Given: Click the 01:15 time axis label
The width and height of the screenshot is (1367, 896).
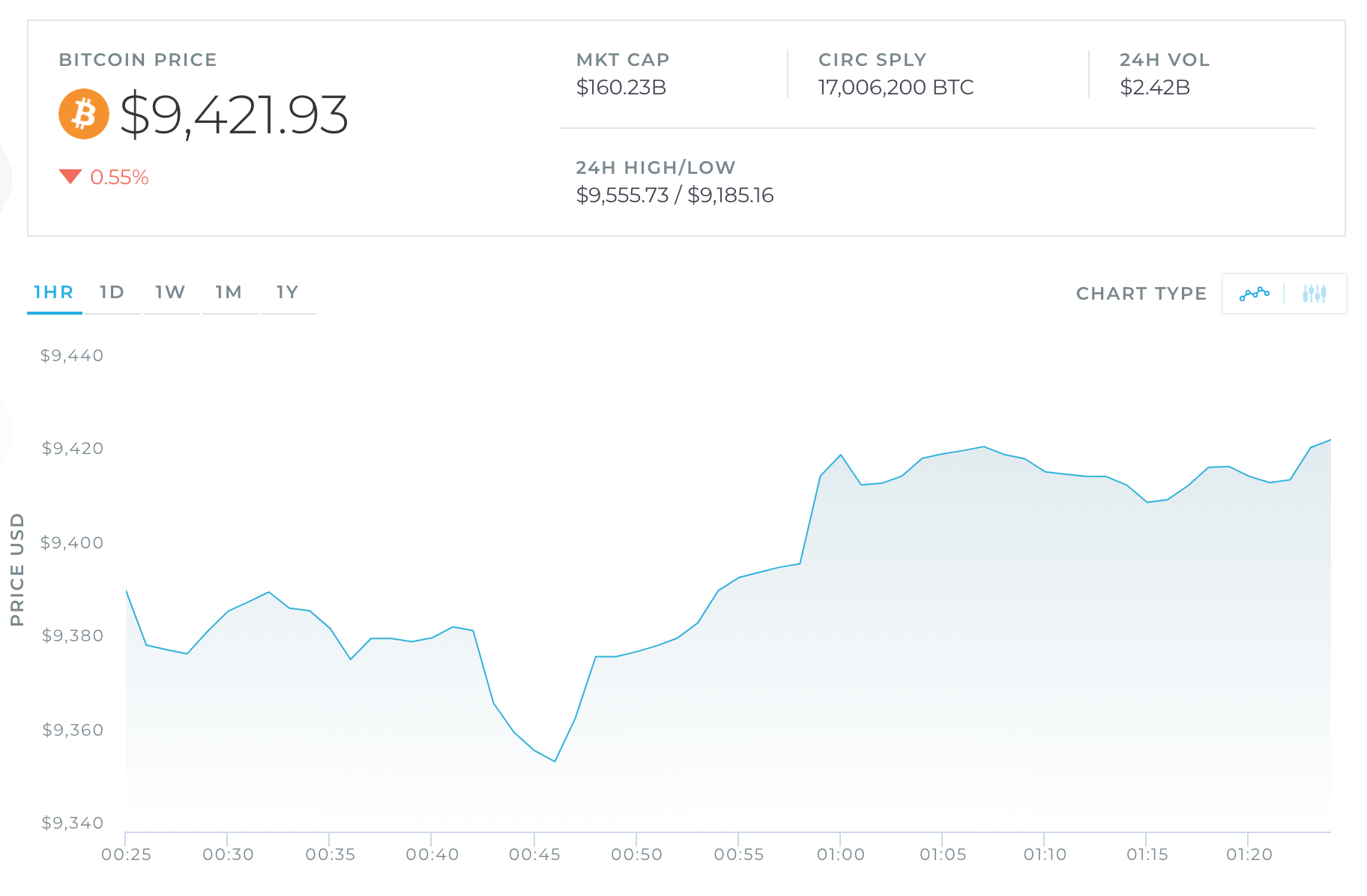Looking at the screenshot, I should tap(1147, 855).
